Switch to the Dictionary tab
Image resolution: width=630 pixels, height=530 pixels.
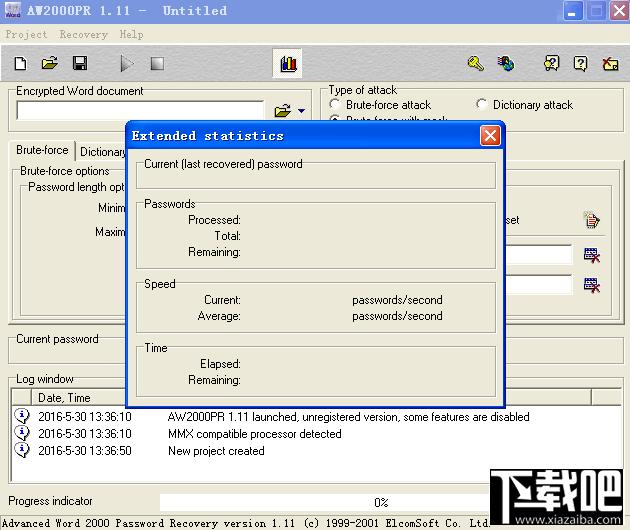pyautogui.click(x=102, y=152)
